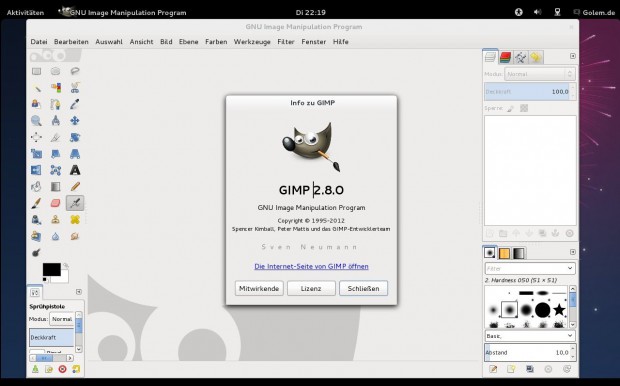The width and height of the screenshot is (620, 386).
Task: Open the Datei menu
Action: pyautogui.click(x=39, y=42)
